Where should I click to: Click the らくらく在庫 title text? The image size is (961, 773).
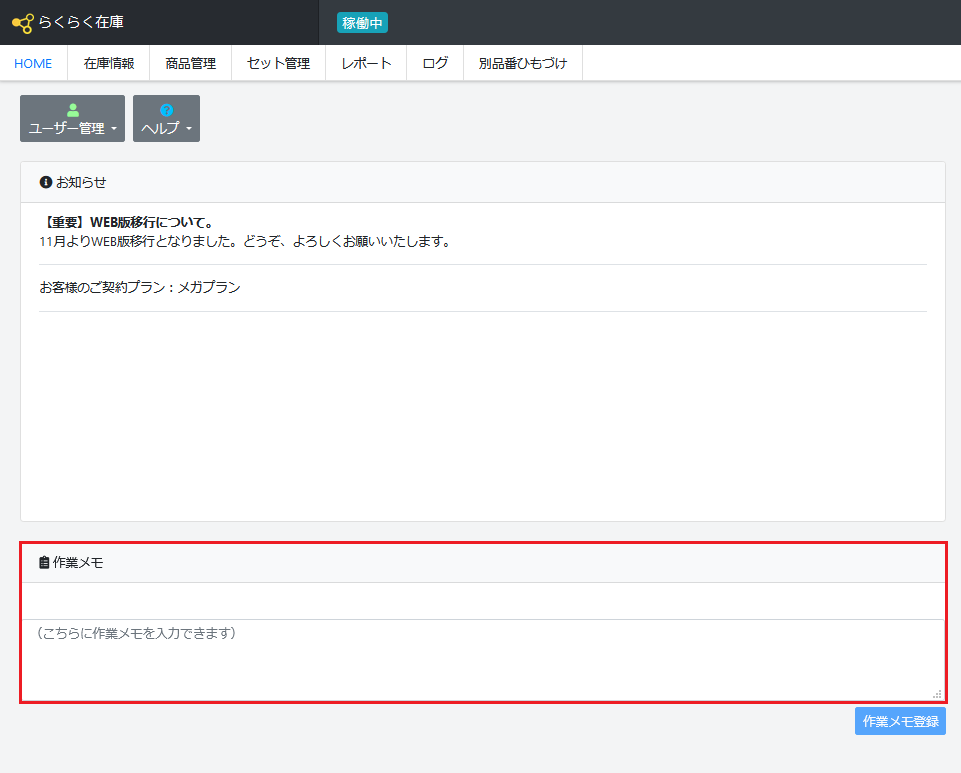click(81, 23)
